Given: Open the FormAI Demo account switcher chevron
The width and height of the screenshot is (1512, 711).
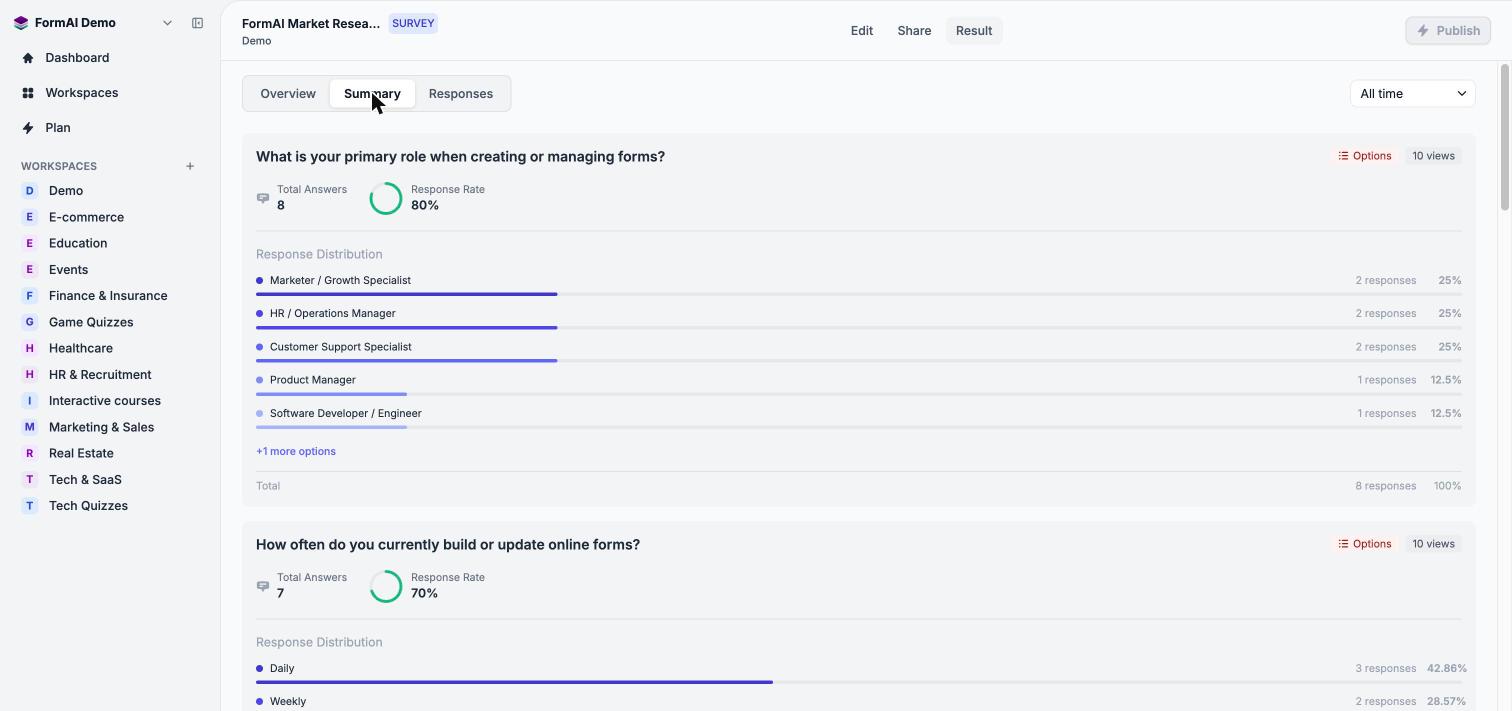Looking at the screenshot, I should point(167,23).
